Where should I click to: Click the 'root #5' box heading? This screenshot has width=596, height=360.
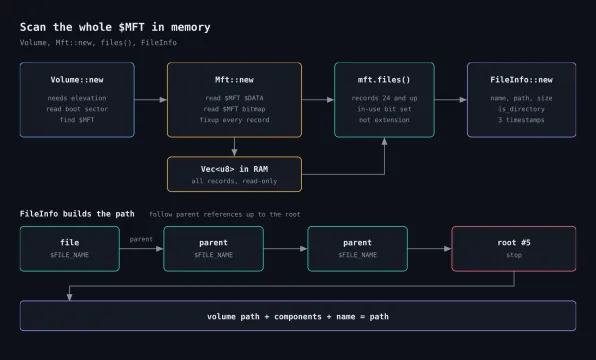(514, 243)
